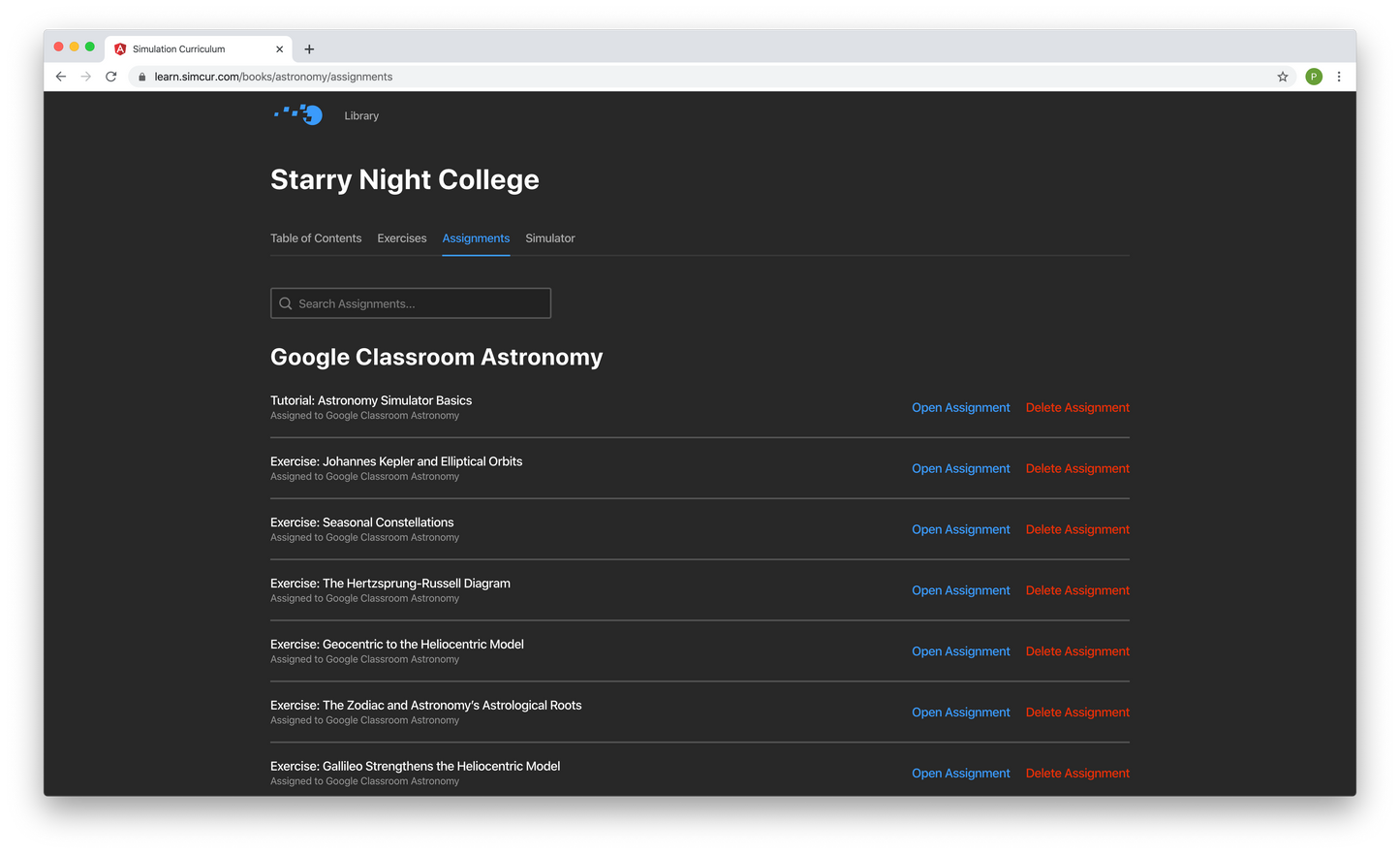Open the Astronomy Simulator Basics tutorial assignment
The image size is (1400, 854).
(x=960, y=408)
